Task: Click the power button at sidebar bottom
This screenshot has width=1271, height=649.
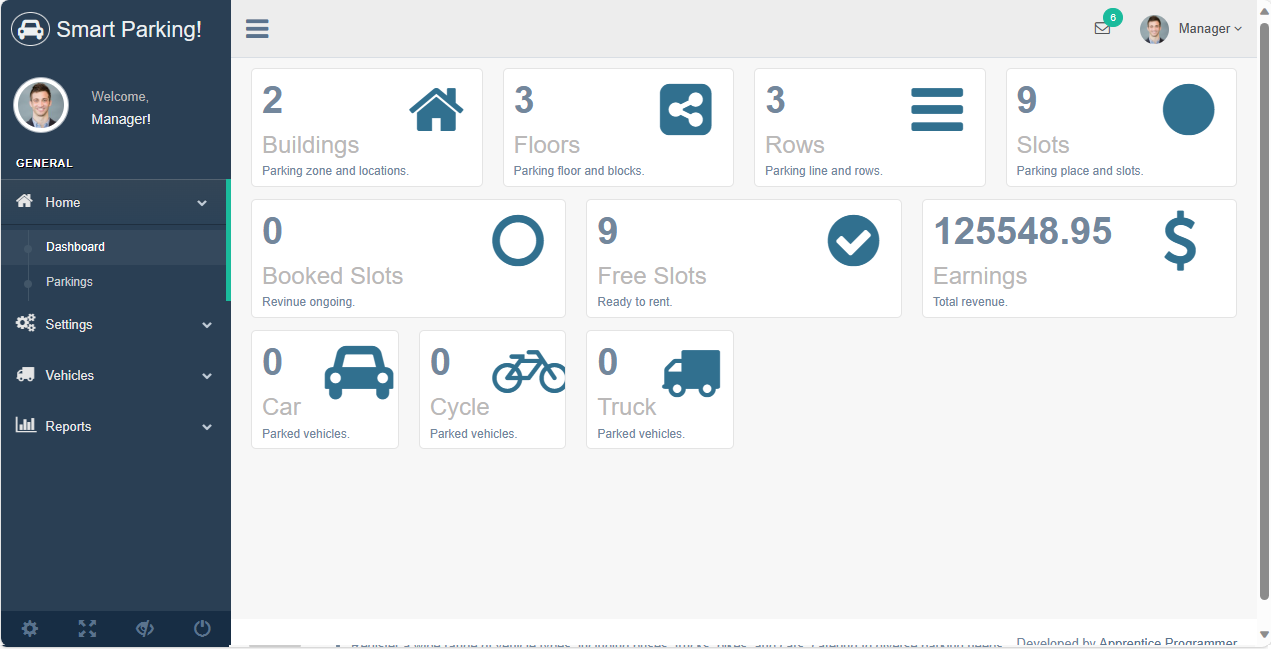Action: [x=202, y=628]
